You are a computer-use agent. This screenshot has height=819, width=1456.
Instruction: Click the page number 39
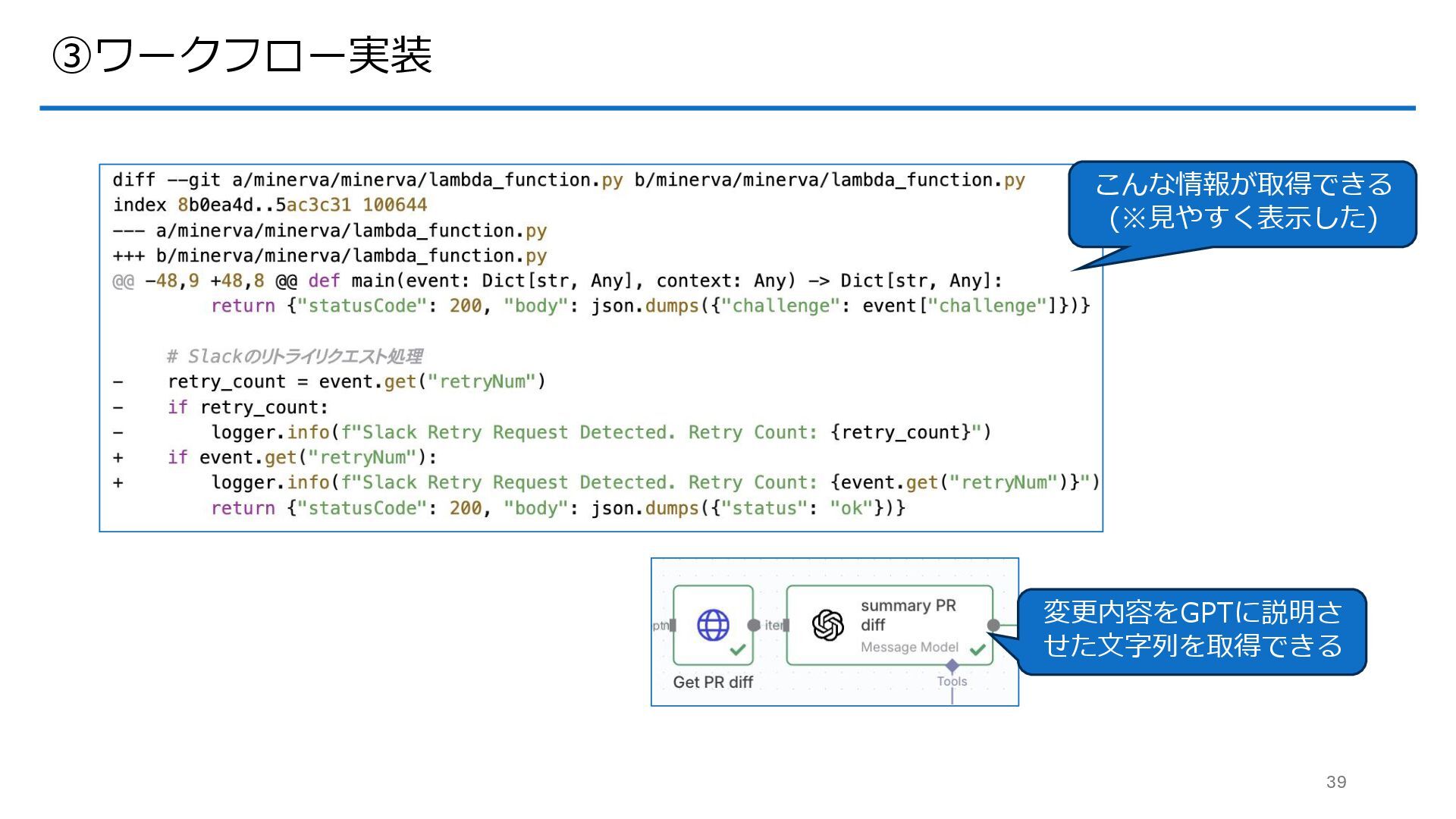click(1336, 782)
